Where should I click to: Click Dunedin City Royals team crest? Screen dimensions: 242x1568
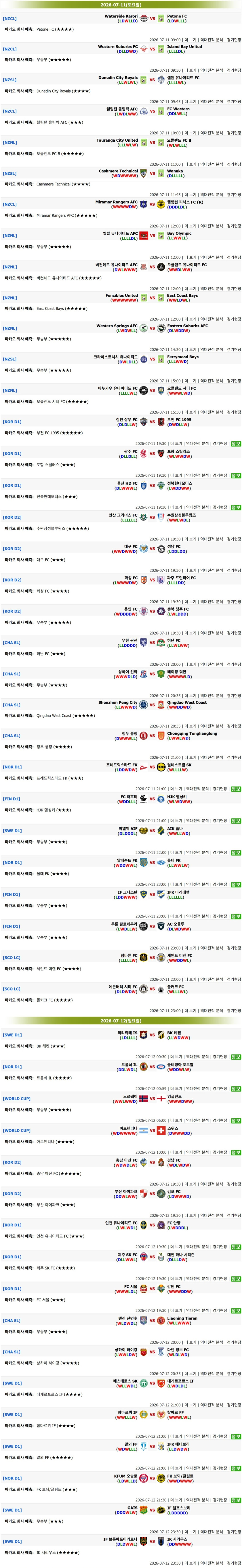tap(144, 80)
